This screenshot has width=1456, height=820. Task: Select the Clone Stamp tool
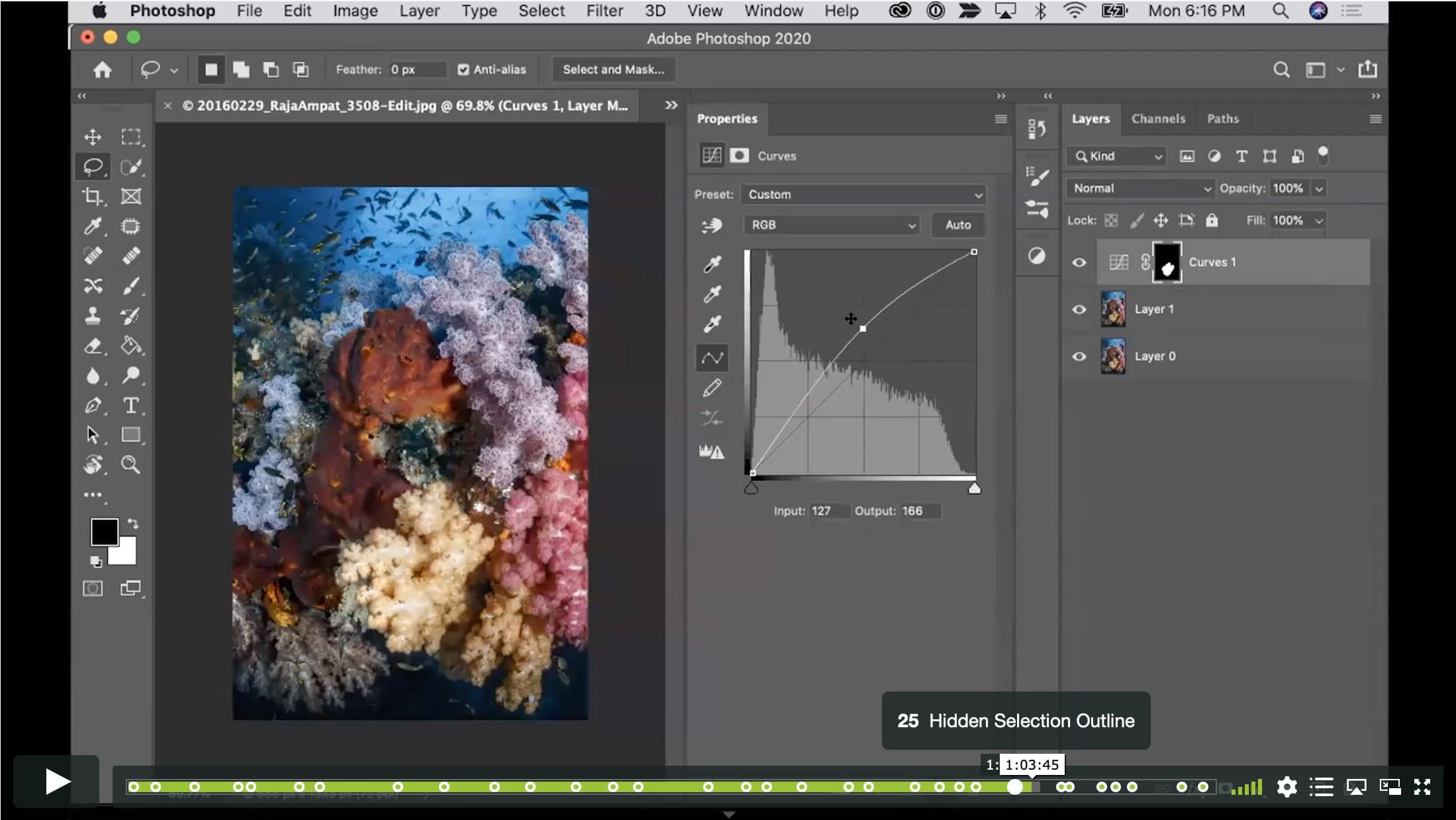pos(93,315)
